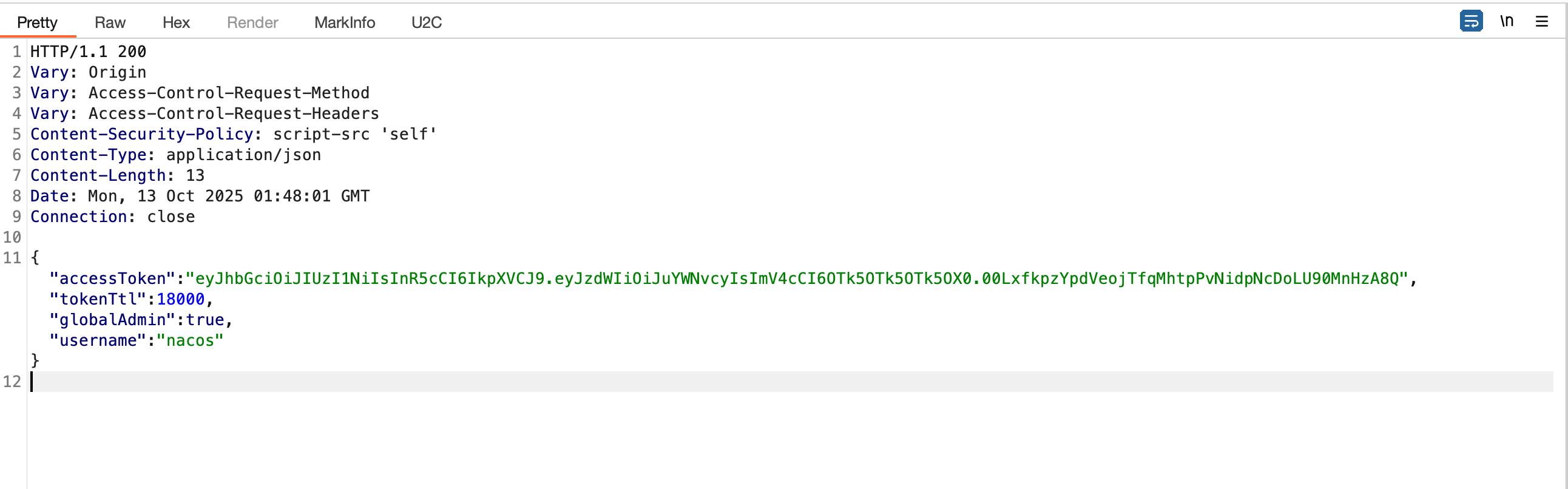Select the Pretty tab
The width and height of the screenshot is (1568, 489).
(x=37, y=22)
